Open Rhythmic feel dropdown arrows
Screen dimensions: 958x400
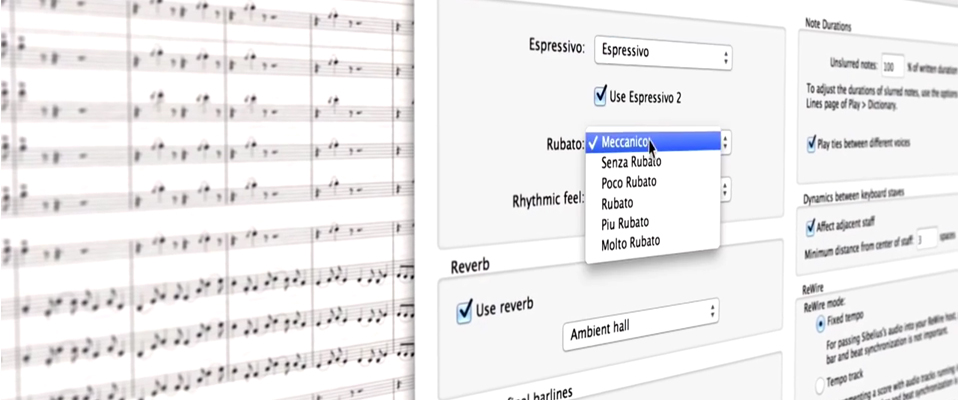pyautogui.click(x=726, y=189)
